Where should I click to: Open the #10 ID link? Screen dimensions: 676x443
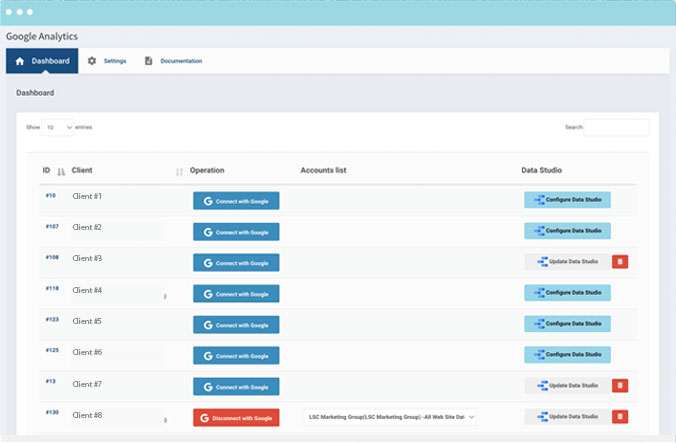tap(51, 196)
